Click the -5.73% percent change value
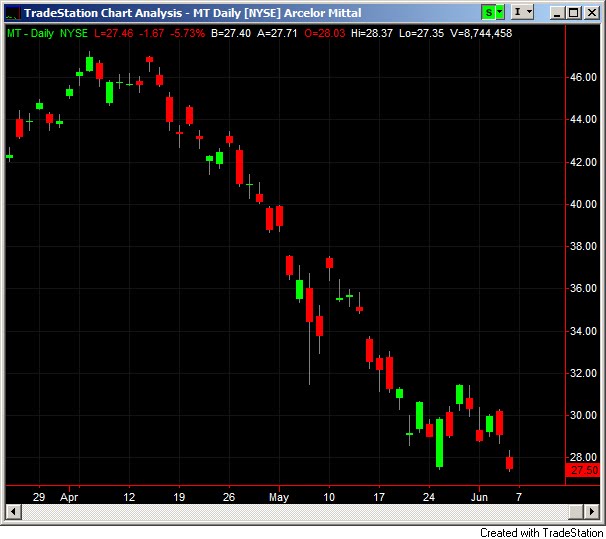Viewport: 606px width, 539px height. pos(187,33)
